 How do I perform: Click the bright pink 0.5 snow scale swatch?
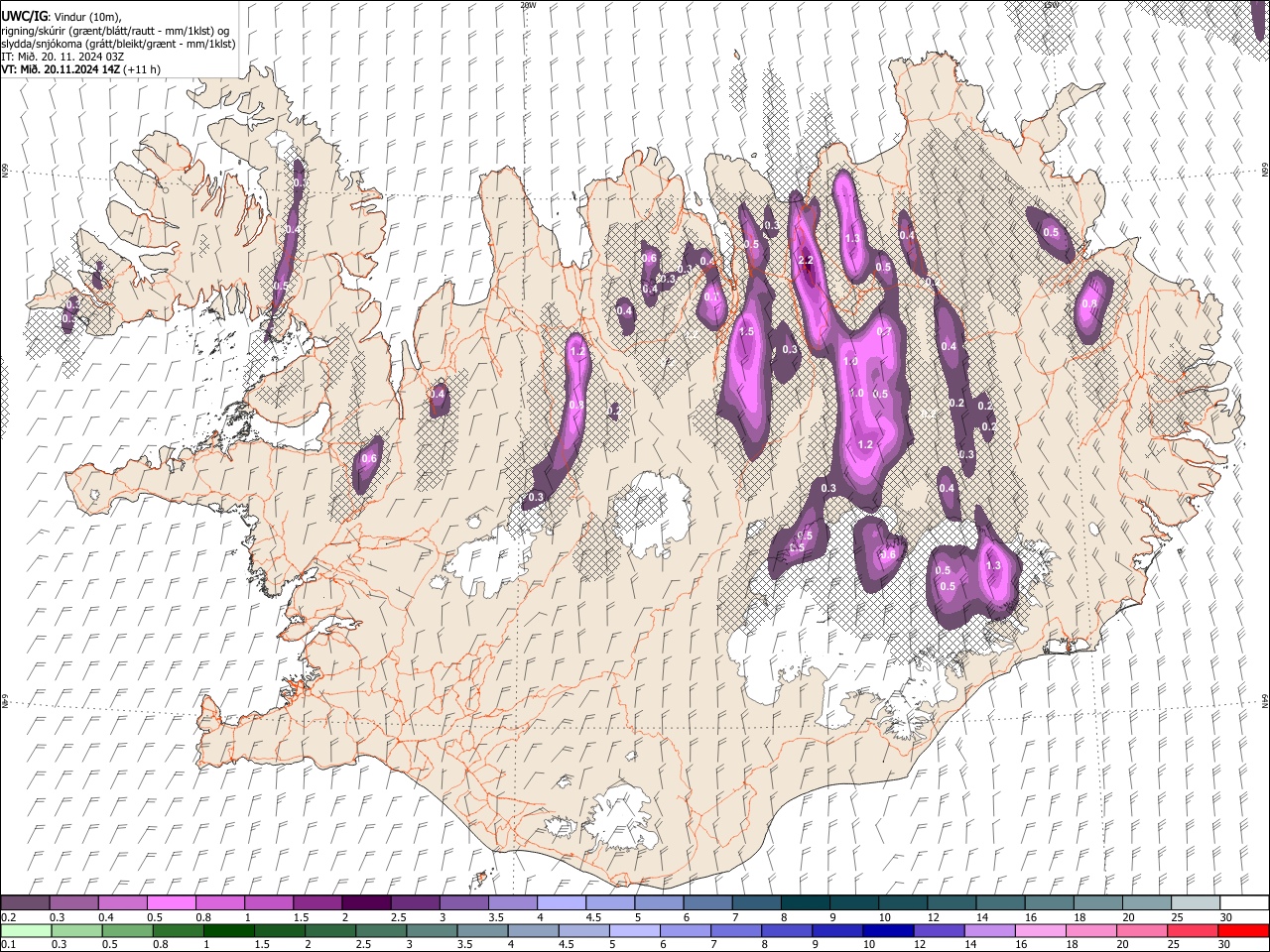click(172, 903)
